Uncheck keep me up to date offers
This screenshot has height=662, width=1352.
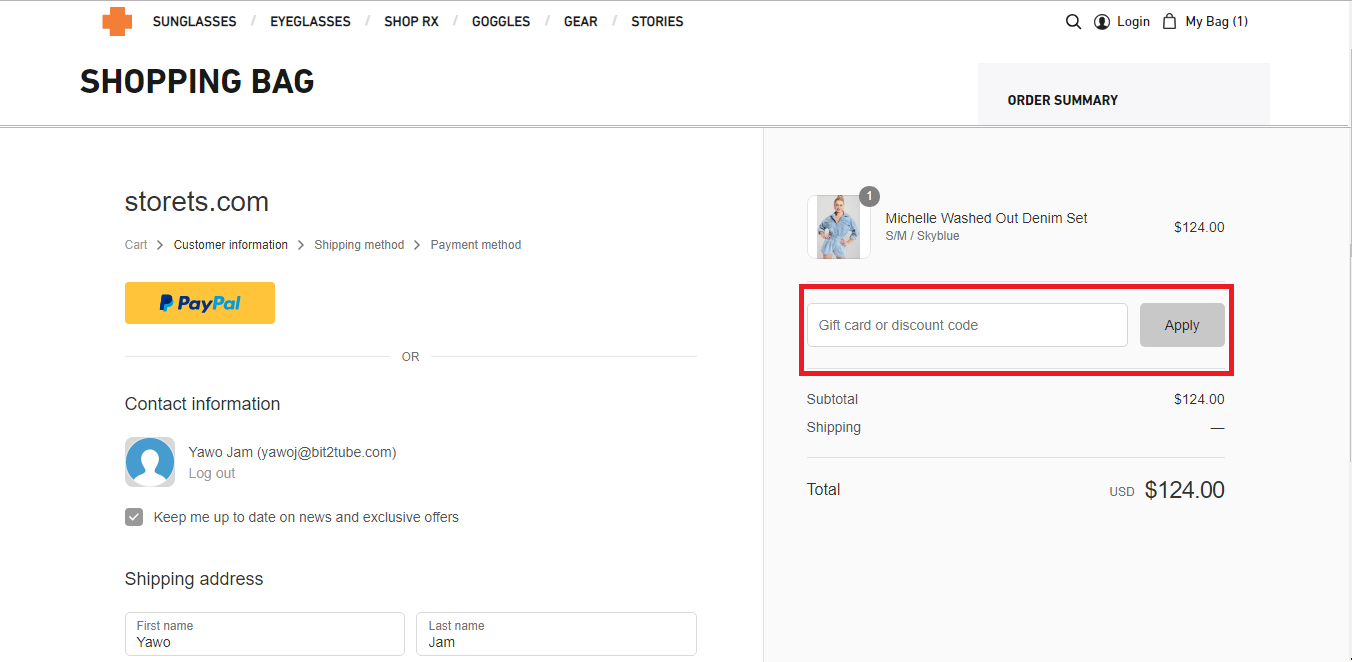[x=134, y=517]
